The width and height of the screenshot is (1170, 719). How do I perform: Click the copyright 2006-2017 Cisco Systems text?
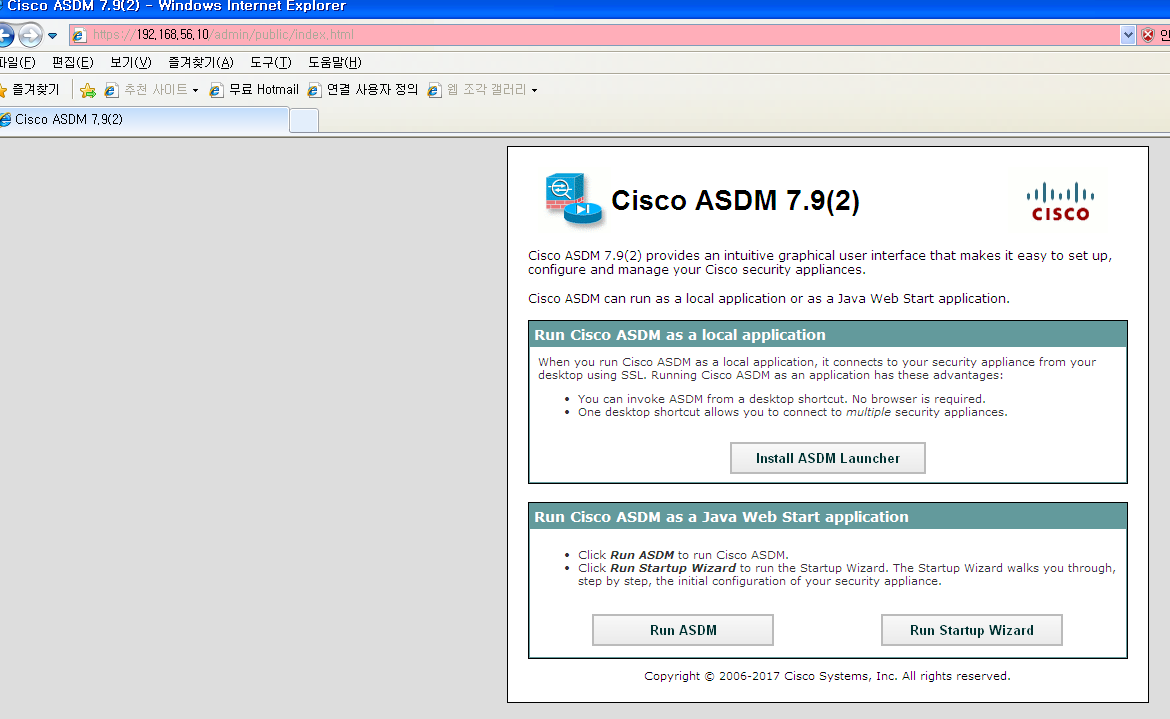pos(827,676)
